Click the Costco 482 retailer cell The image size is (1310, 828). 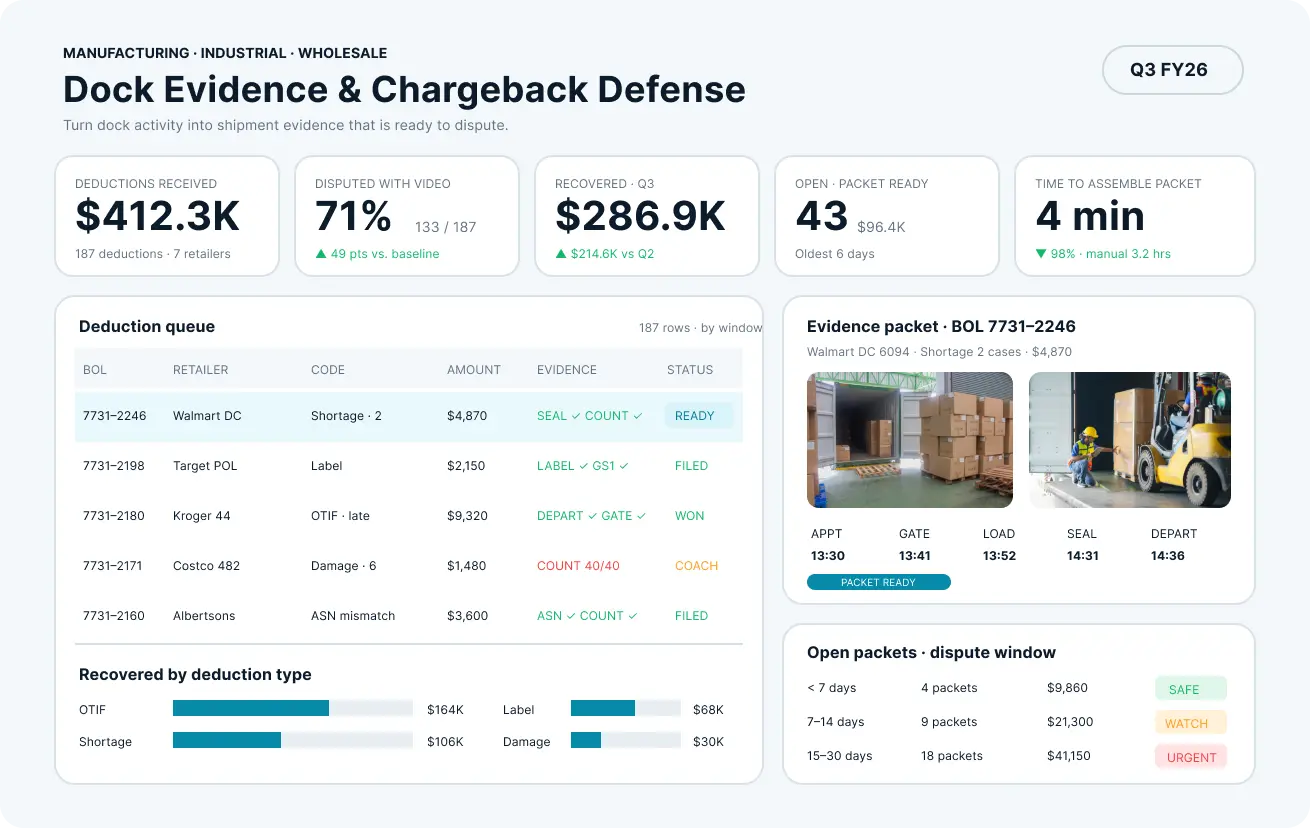pyautogui.click(x=206, y=566)
